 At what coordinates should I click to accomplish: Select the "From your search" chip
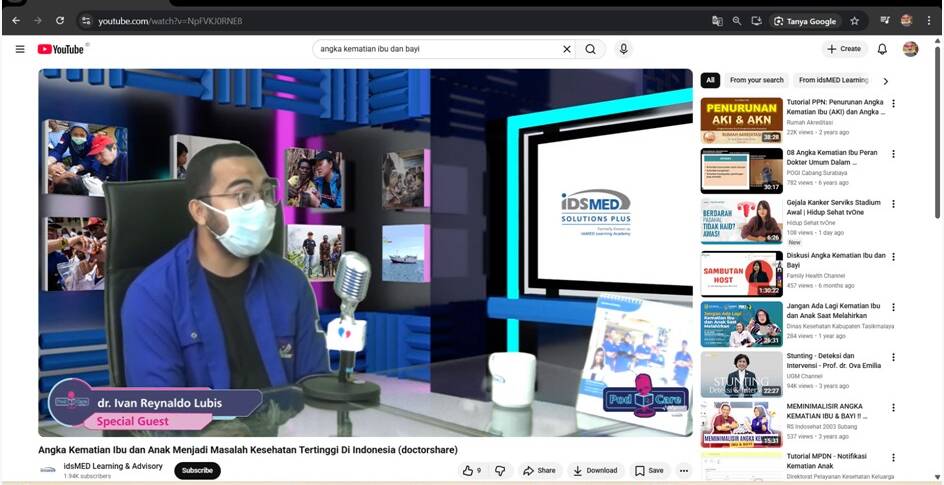(756, 80)
